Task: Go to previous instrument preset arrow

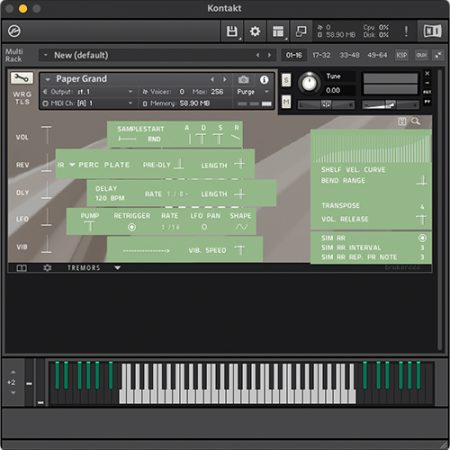Action: [212, 79]
